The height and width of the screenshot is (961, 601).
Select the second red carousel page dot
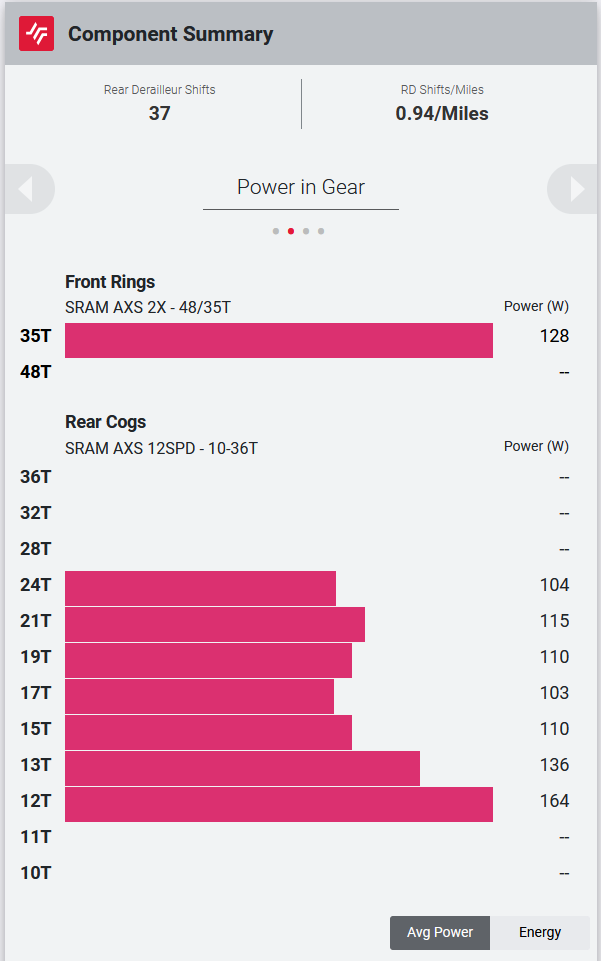291,231
